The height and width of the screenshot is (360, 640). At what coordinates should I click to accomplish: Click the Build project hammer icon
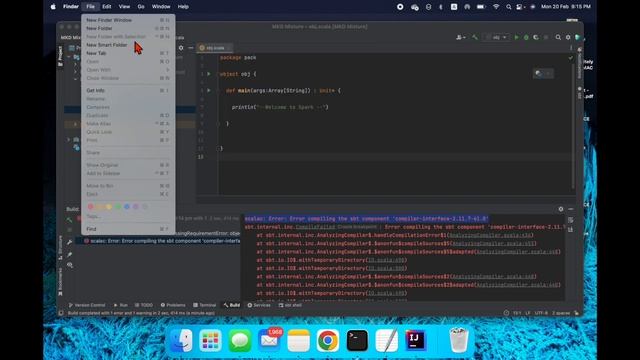point(475,37)
